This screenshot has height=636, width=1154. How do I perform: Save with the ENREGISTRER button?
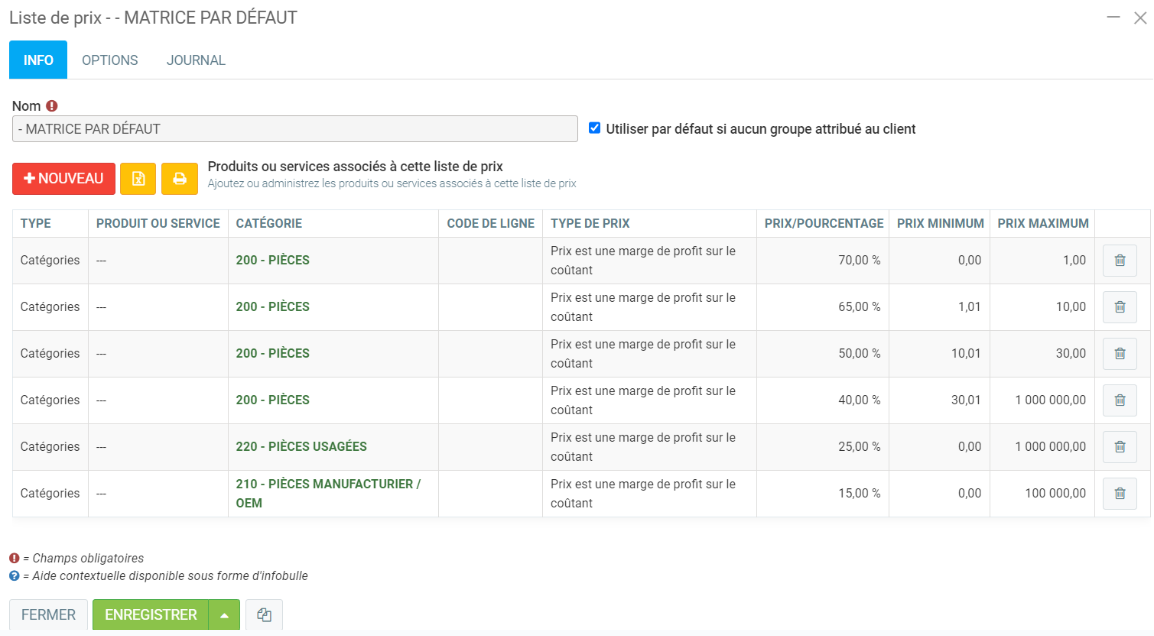[151, 615]
